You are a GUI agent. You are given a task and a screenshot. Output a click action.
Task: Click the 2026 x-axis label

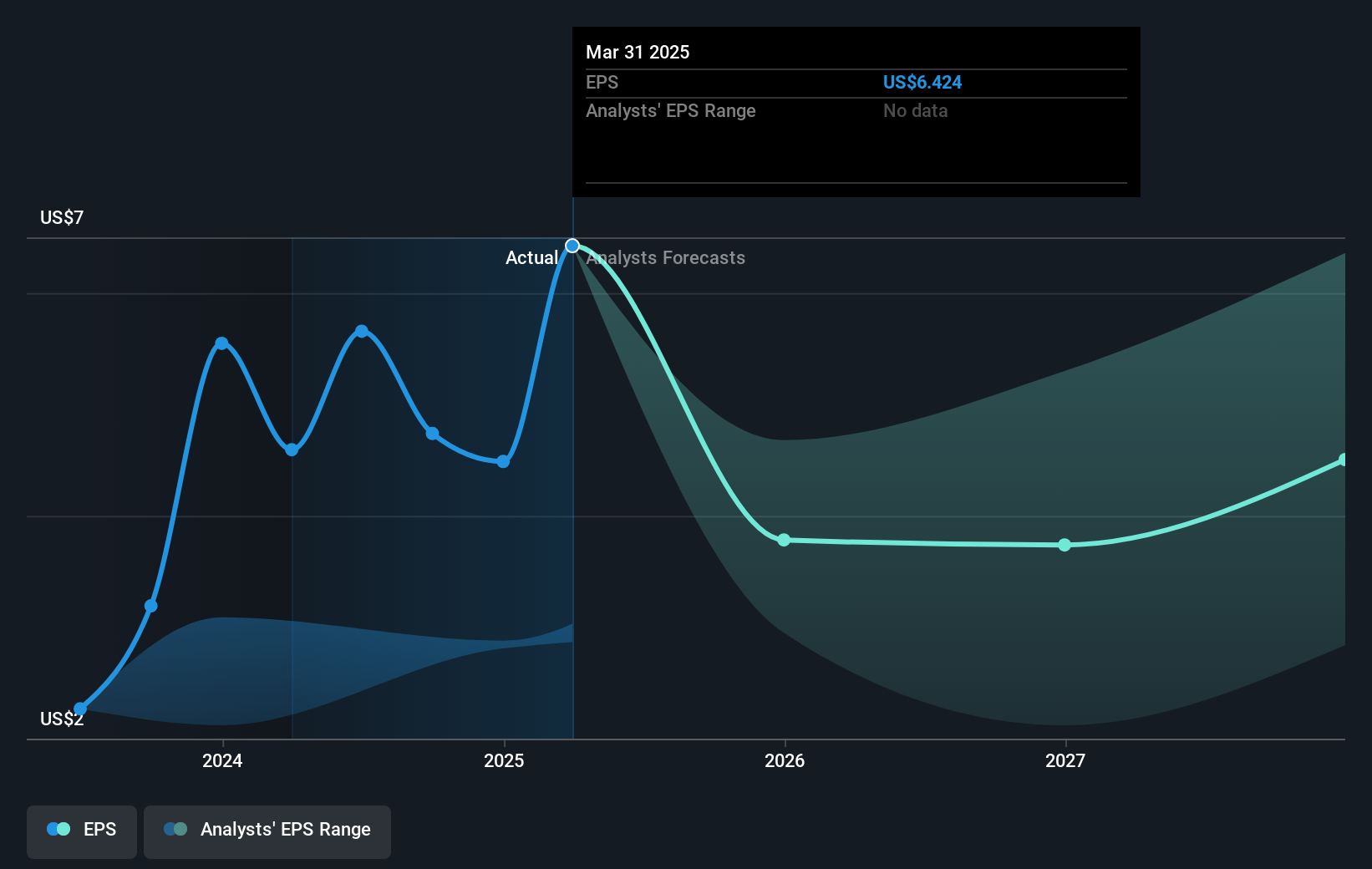coord(785,760)
